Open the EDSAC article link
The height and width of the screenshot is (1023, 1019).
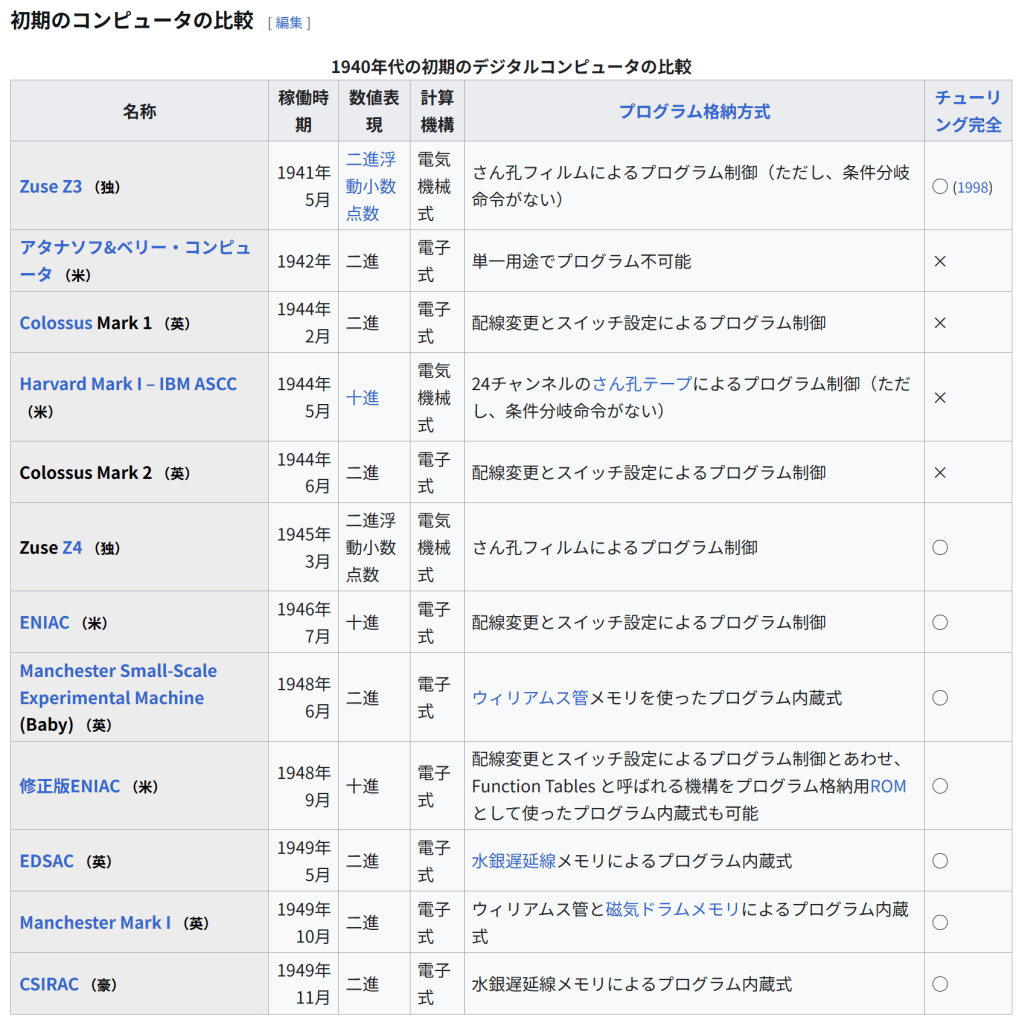(47, 861)
